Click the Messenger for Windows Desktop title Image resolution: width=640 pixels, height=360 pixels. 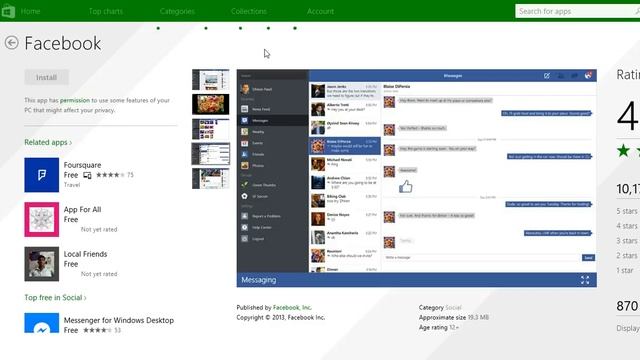click(x=119, y=320)
